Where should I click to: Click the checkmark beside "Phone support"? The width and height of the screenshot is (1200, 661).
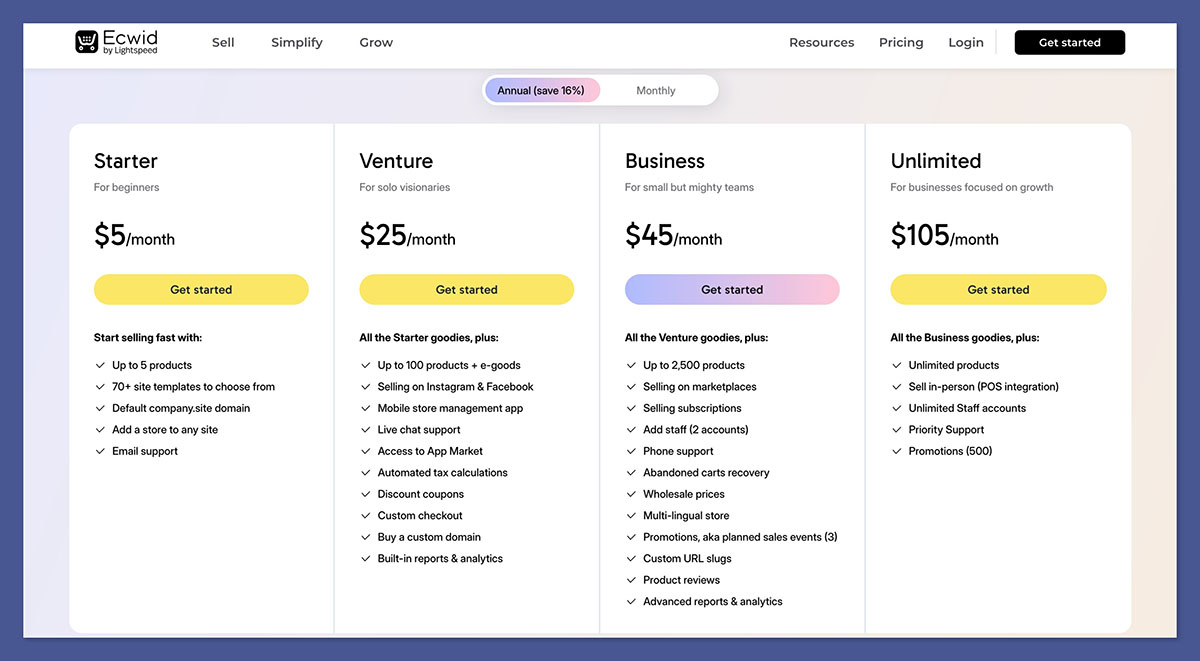coord(631,451)
